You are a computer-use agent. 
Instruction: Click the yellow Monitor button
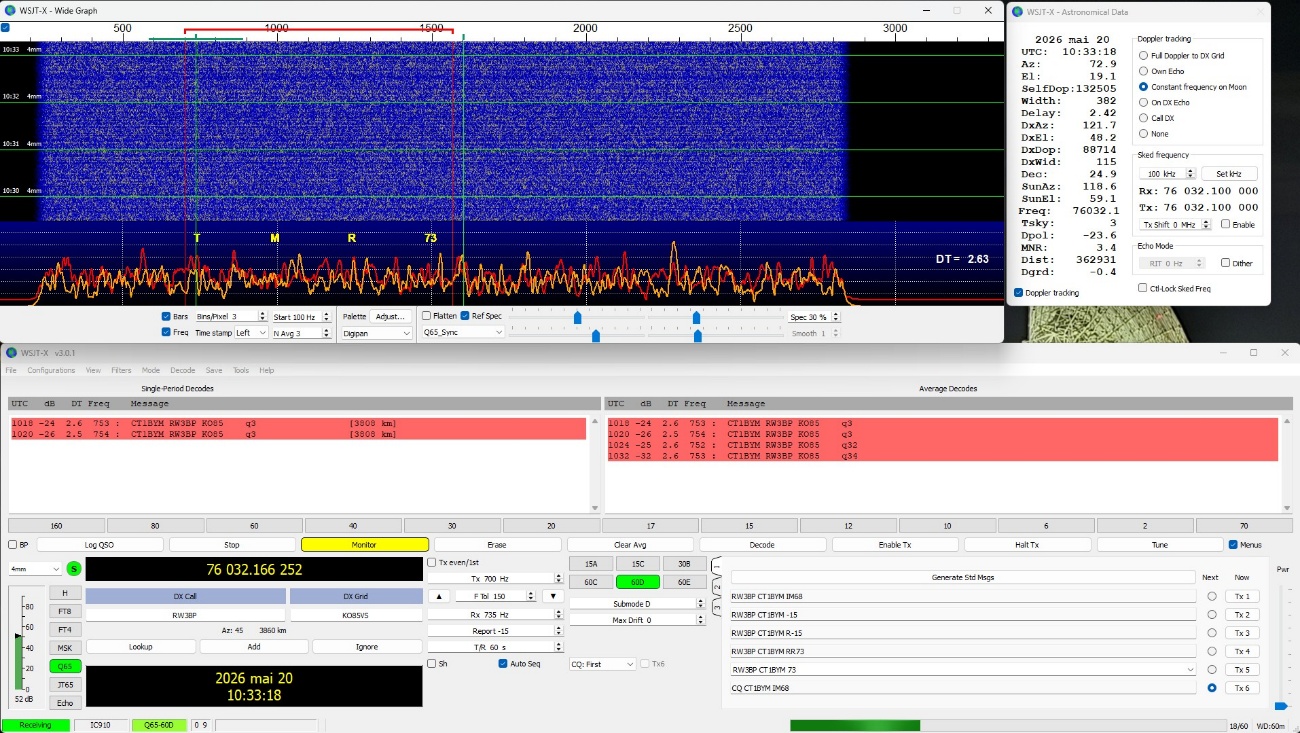(365, 545)
